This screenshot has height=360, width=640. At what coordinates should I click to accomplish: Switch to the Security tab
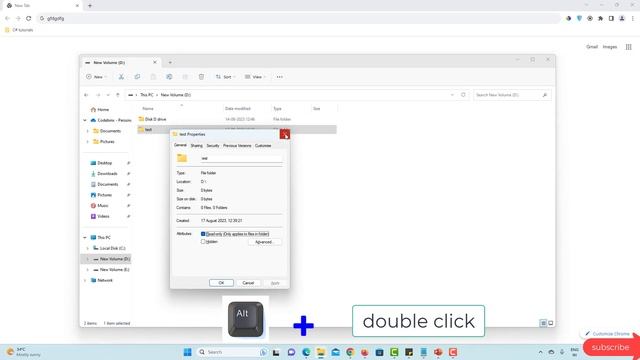click(213, 146)
